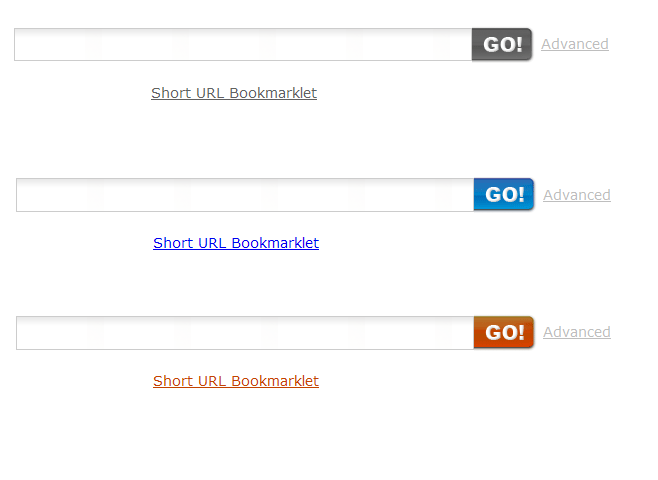
Task: Select the Bookmarklet link under middle field
Action: coord(236,243)
